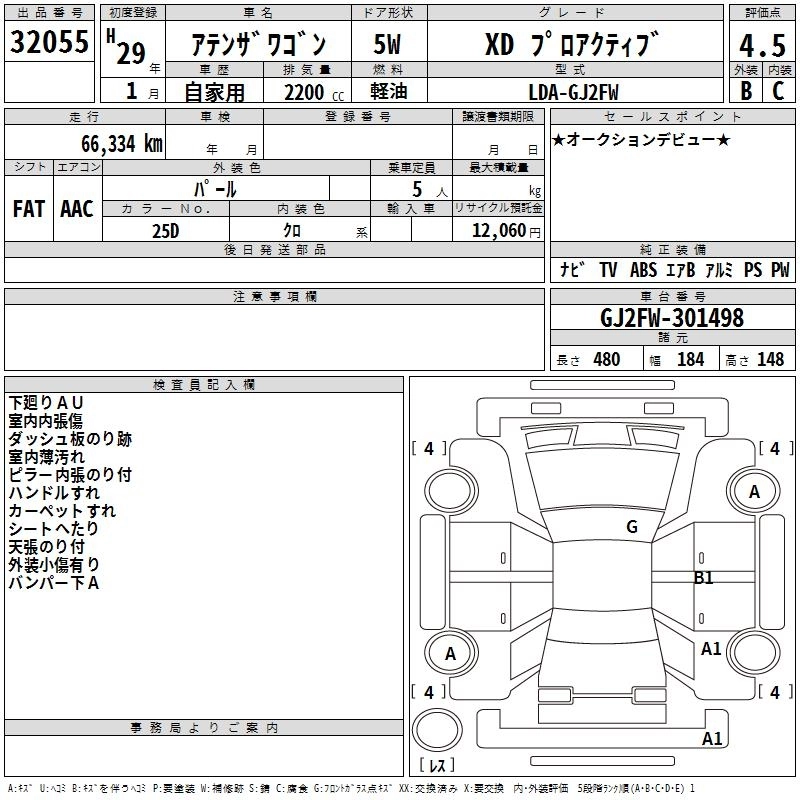Click the front left wheel circle
The width and height of the screenshot is (800, 800).
pyautogui.click(x=451, y=492)
